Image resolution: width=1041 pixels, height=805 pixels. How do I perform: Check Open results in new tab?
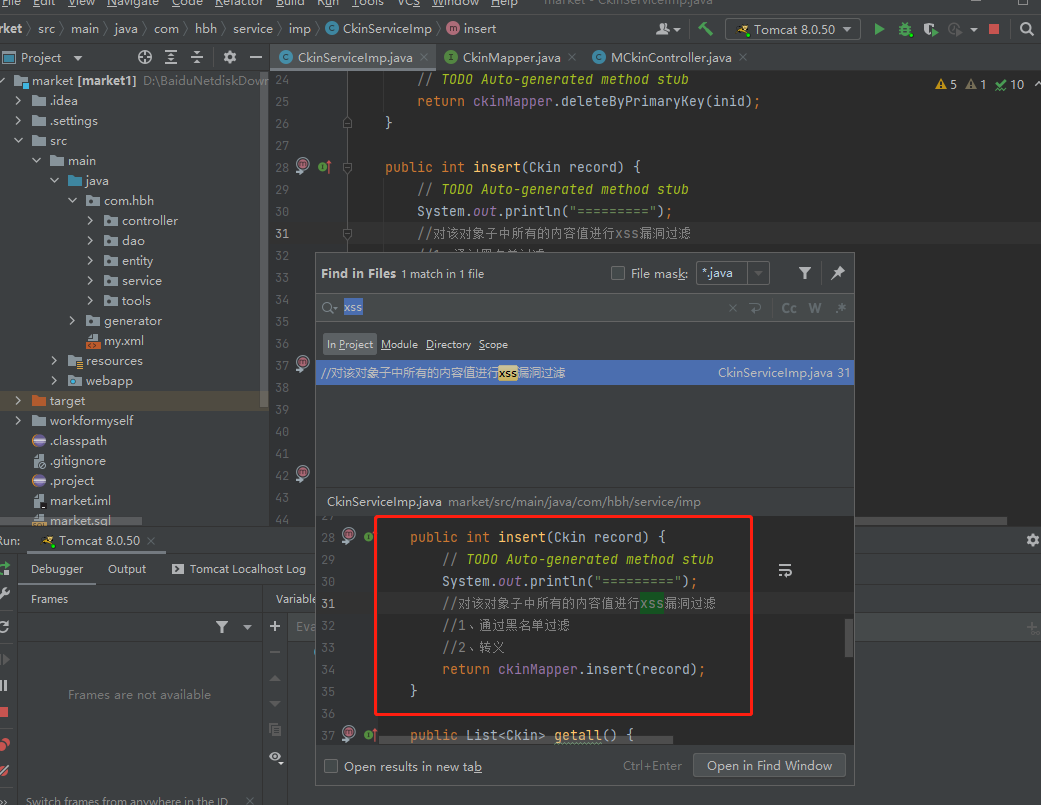pos(331,767)
